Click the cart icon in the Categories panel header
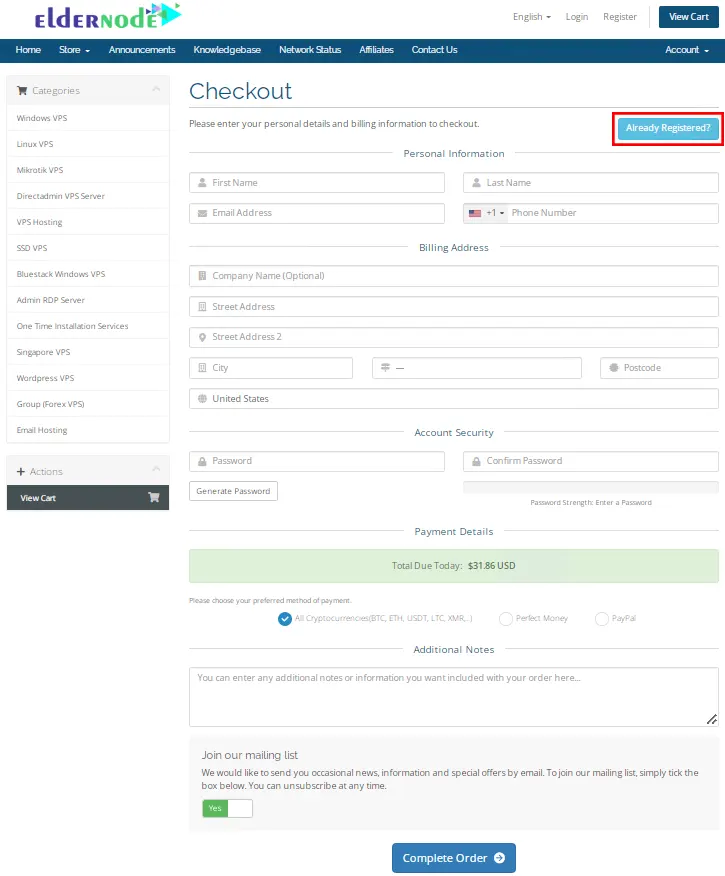This screenshot has height=876, width=725. (22, 90)
